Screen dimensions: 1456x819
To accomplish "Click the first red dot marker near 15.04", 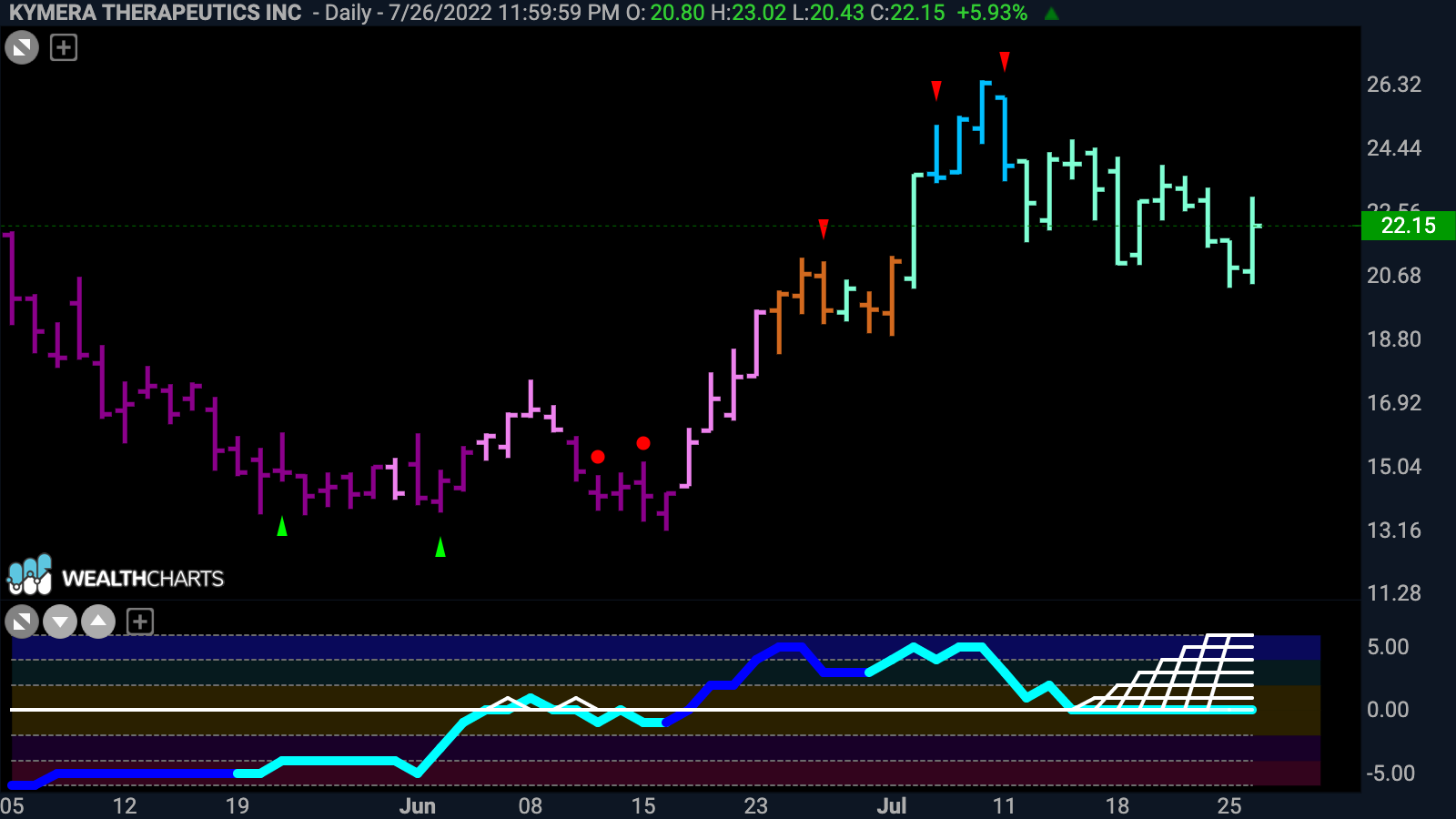I will tap(598, 457).
